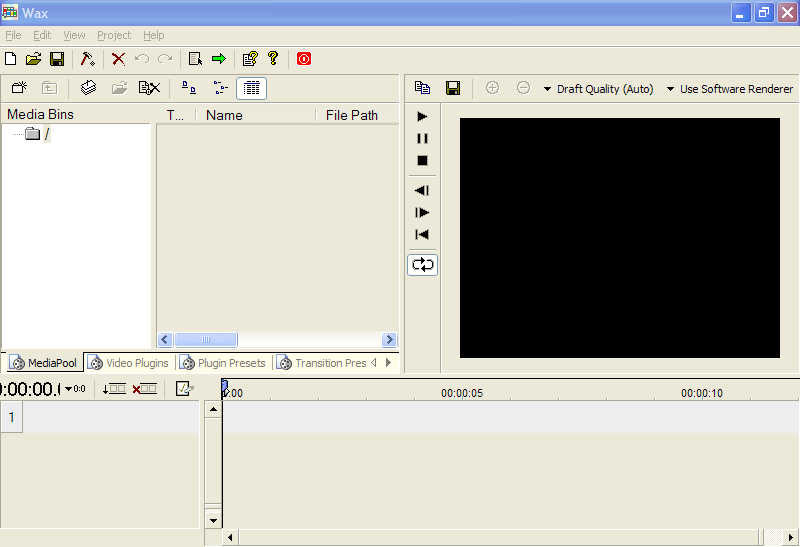The height and width of the screenshot is (547, 800).
Task: Click the green render arrow icon
Action: coord(219,59)
